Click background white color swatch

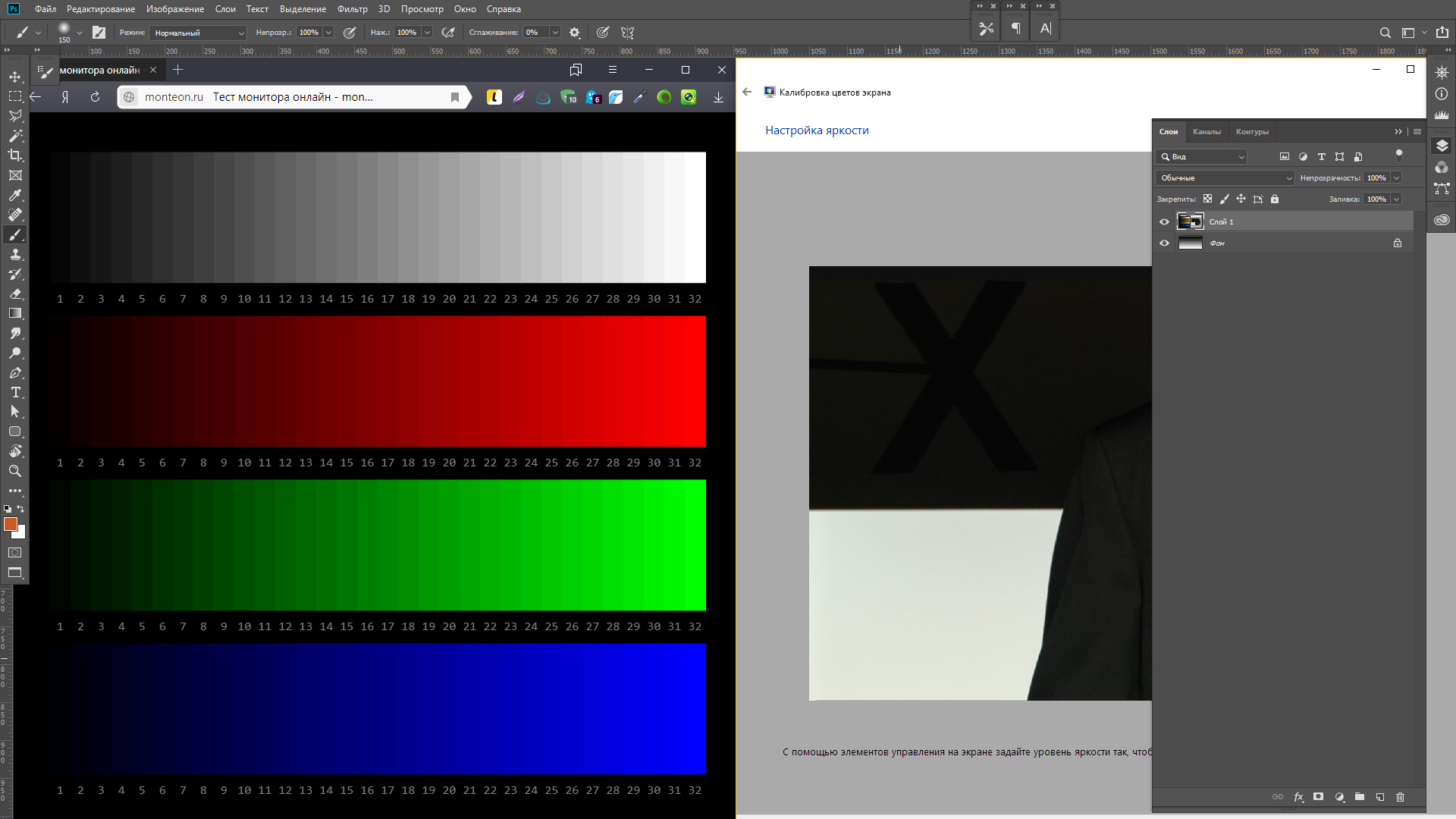coord(21,534)
